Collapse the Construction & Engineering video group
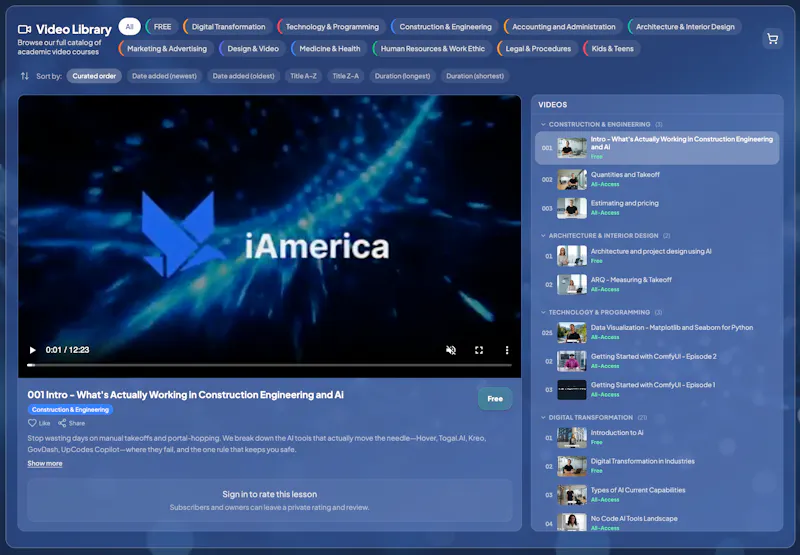Screen dimensions: 800x555 (543, 124)
